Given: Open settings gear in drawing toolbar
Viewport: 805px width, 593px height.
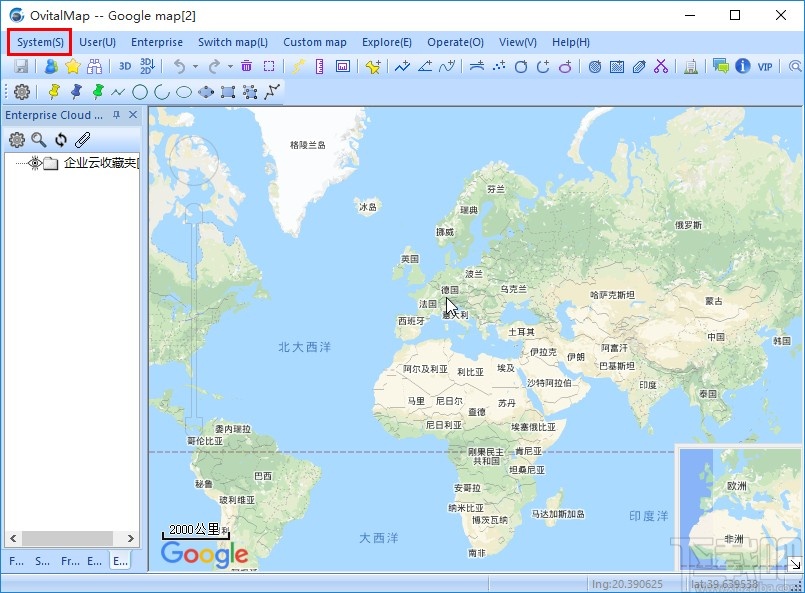Looking at the screenshot, I should [22, 92].
